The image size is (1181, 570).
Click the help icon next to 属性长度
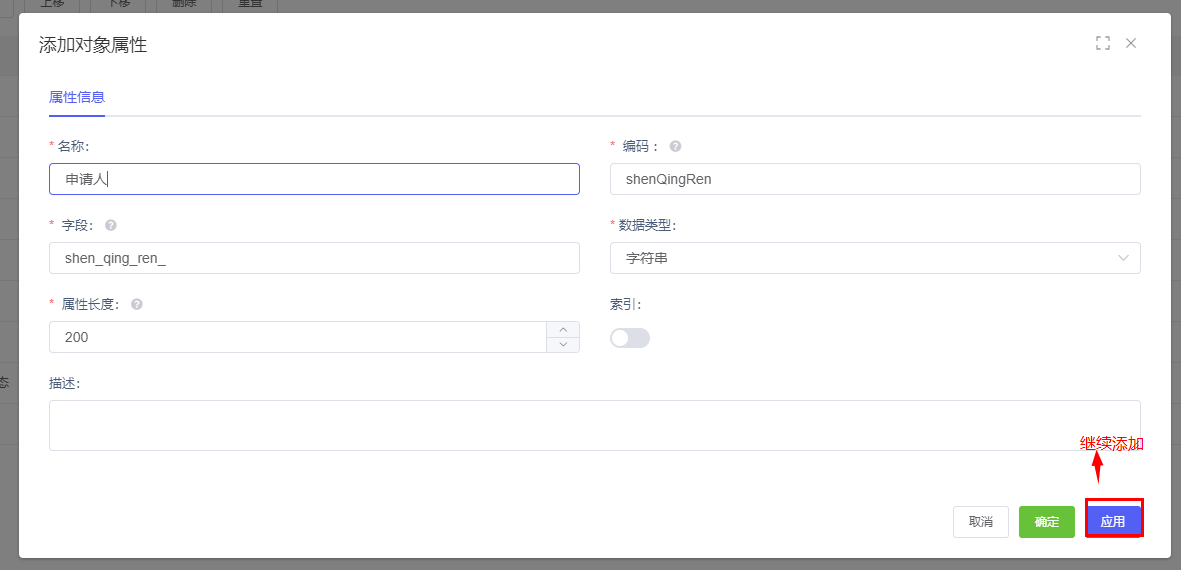[x=137, y=304]
